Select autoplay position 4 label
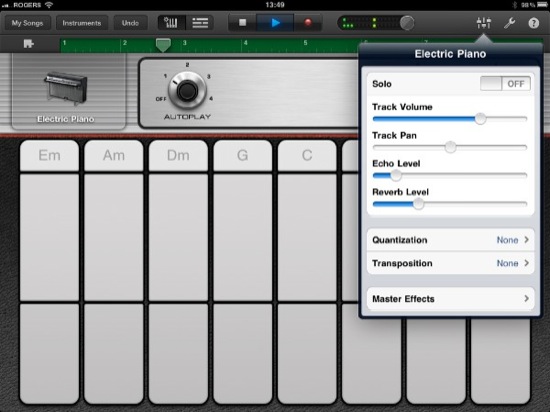 [211, 99]
